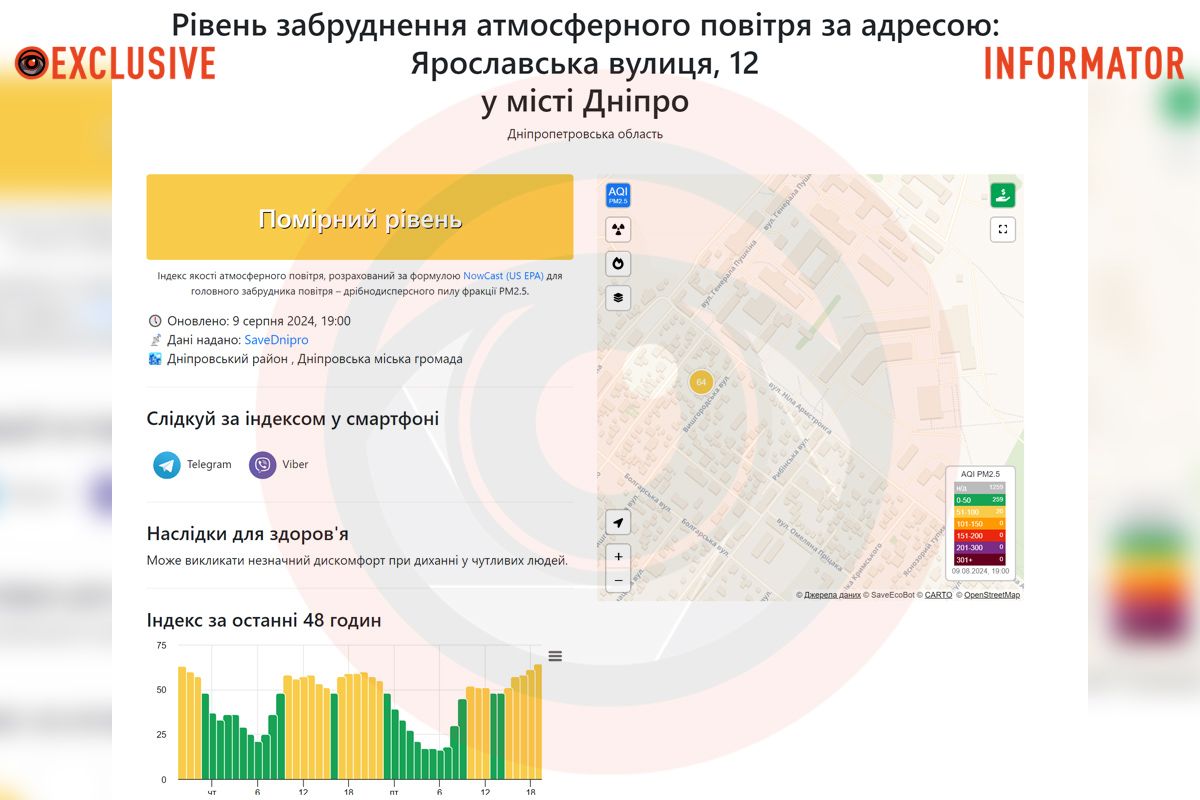This screenshot has height=800, width=1200.
Task: Open the CARTO attribution link
Action: pyautogui.click(x=938, y=595)
